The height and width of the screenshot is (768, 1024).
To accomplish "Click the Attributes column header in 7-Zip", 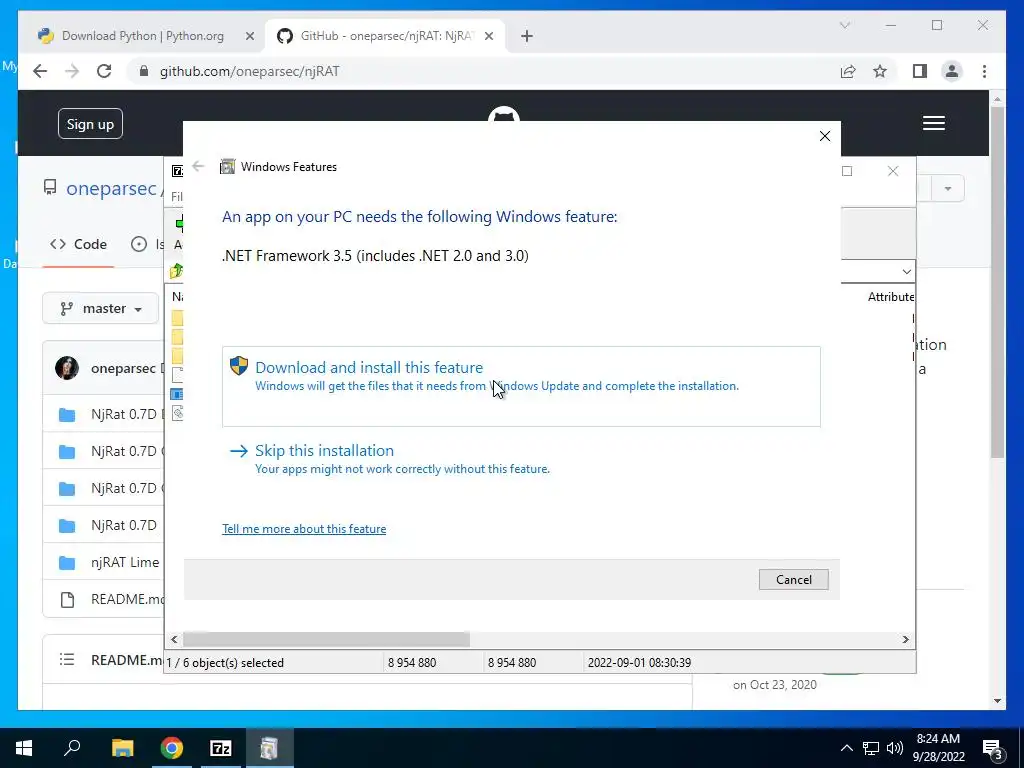I will (x=891, y=296).
